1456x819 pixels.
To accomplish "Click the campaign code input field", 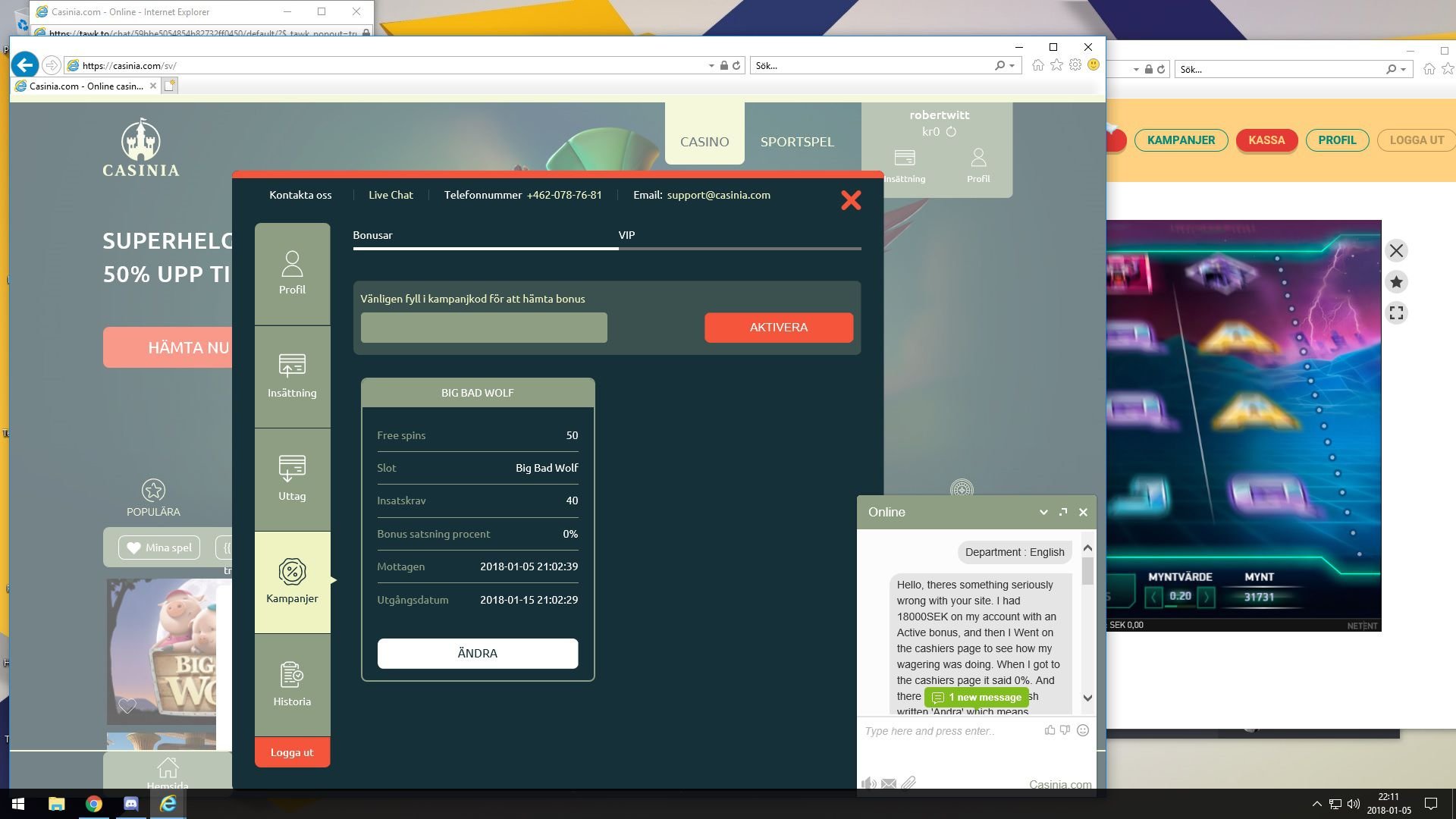I will click(484, 328).
